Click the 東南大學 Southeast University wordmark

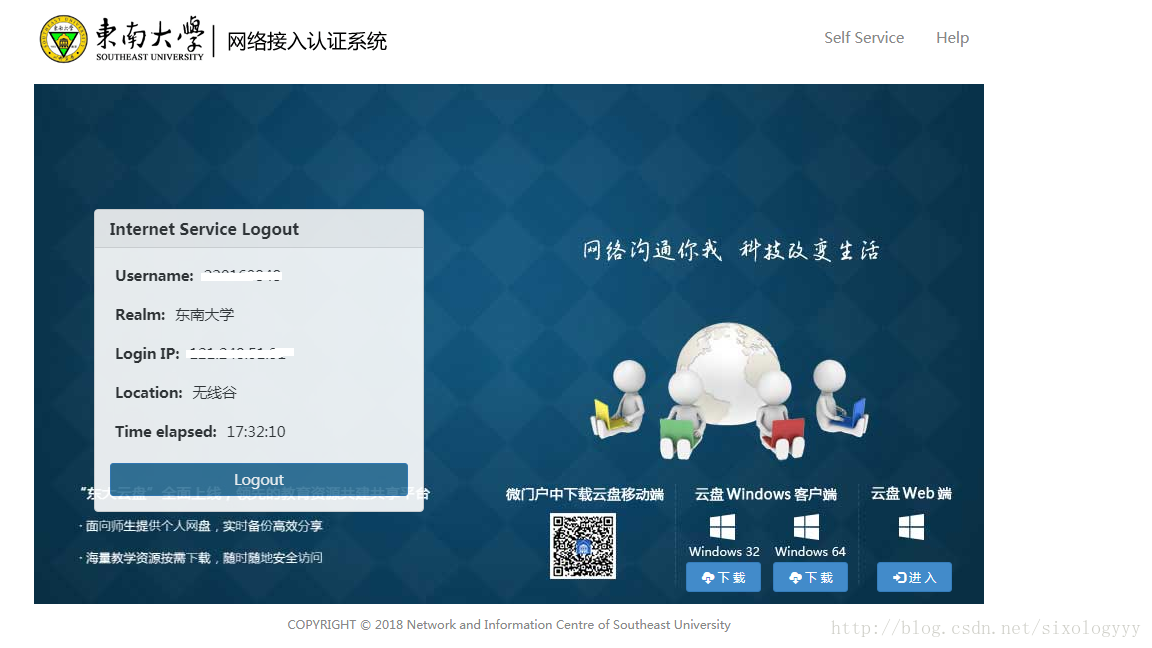[x=150, y=39]
